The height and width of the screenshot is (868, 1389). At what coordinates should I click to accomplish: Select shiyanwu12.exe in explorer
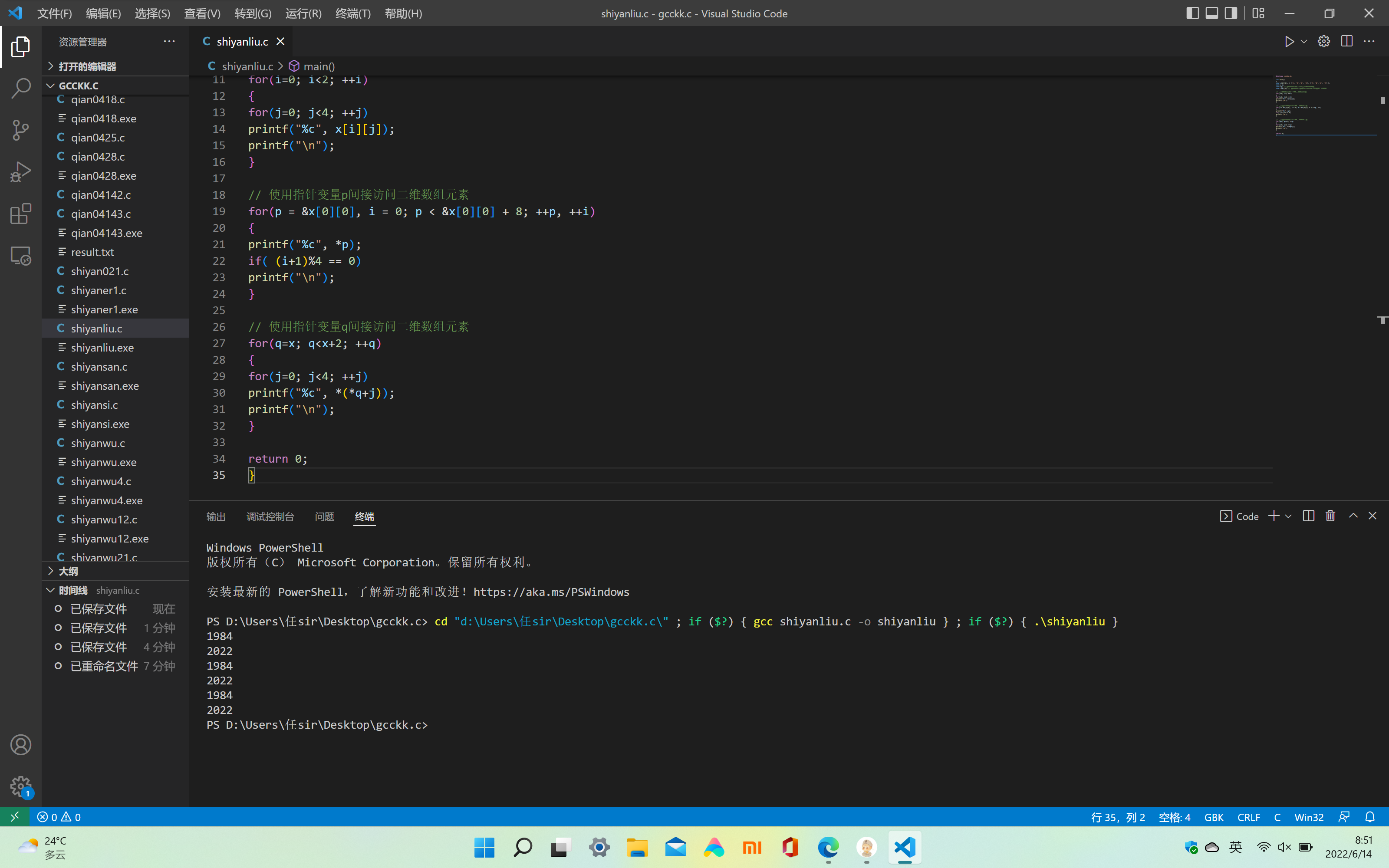click(115, 539)
